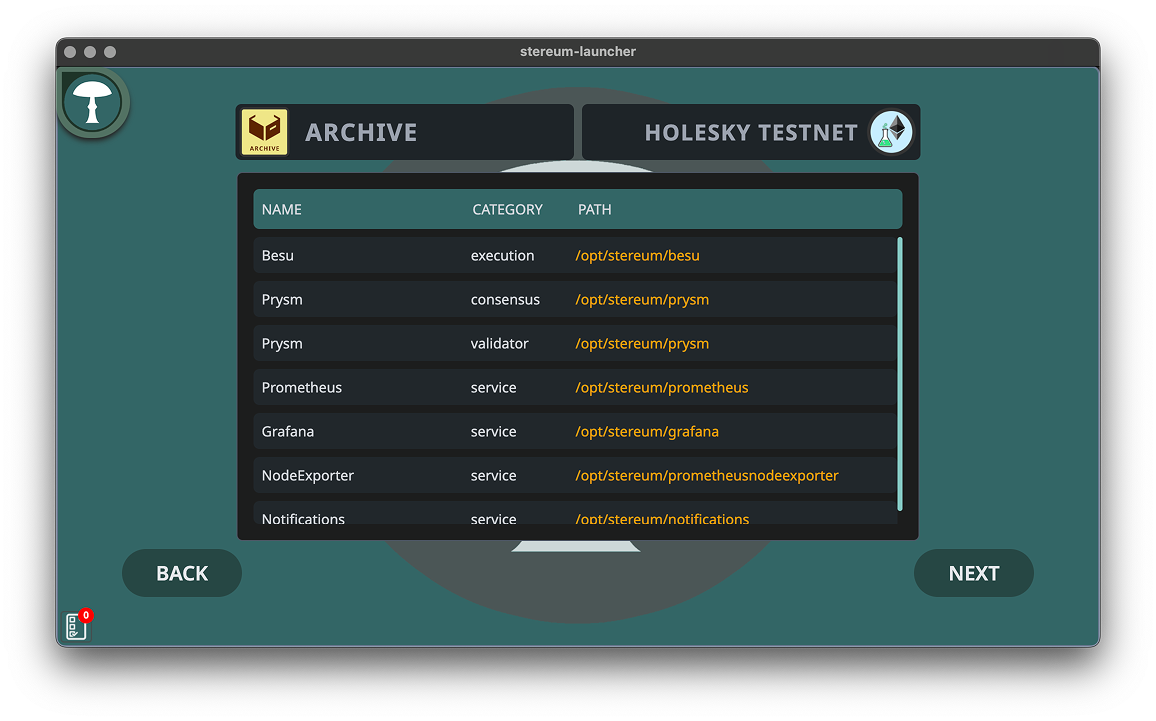This screenshot has height=721, width=1156.
Task: Click the NEXT button
Action: [973, 573]
